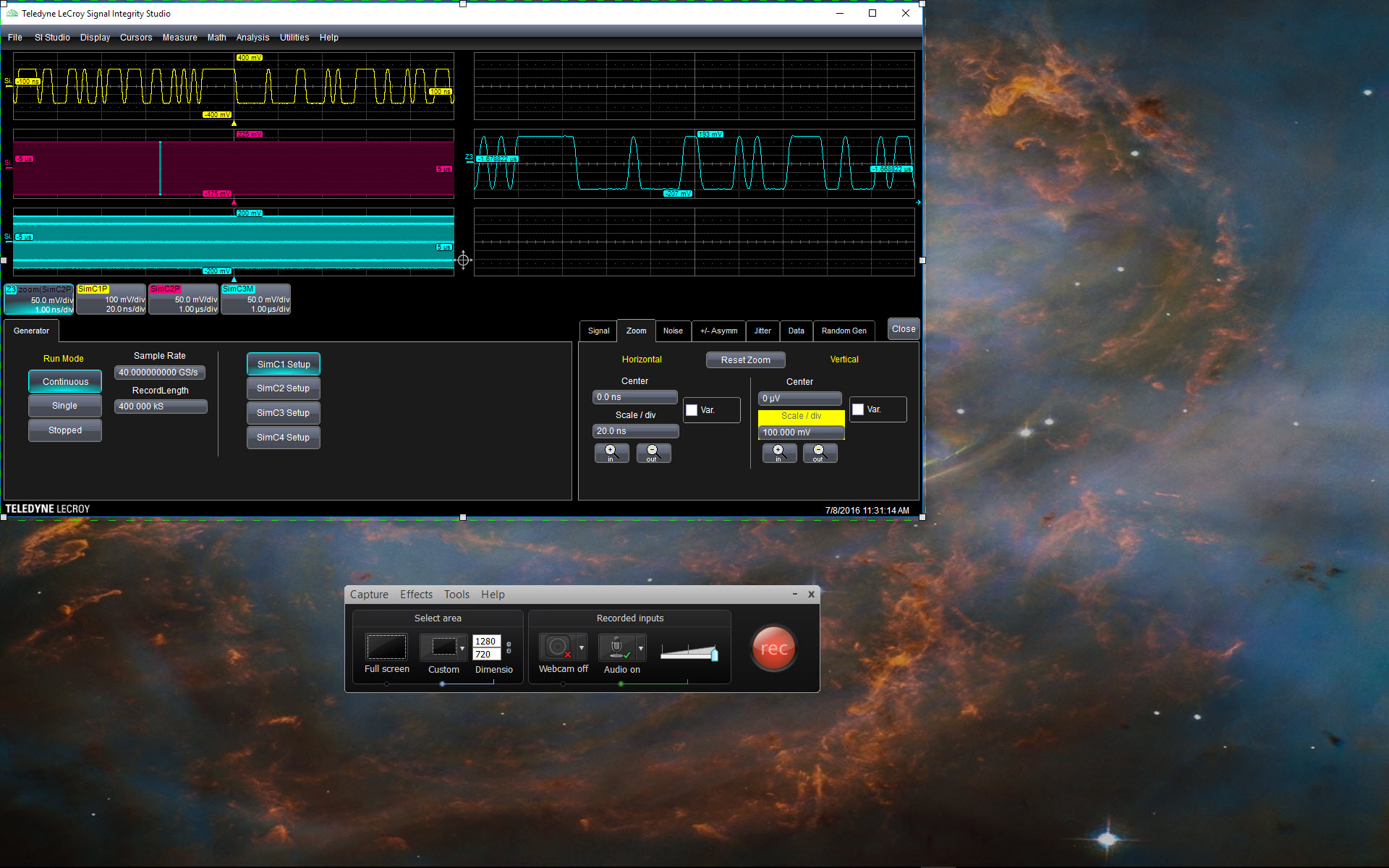The width and height of the screenshot is (1389, 868).
Task: Click vertical zoom in magnifier icon
Action: 779,453
